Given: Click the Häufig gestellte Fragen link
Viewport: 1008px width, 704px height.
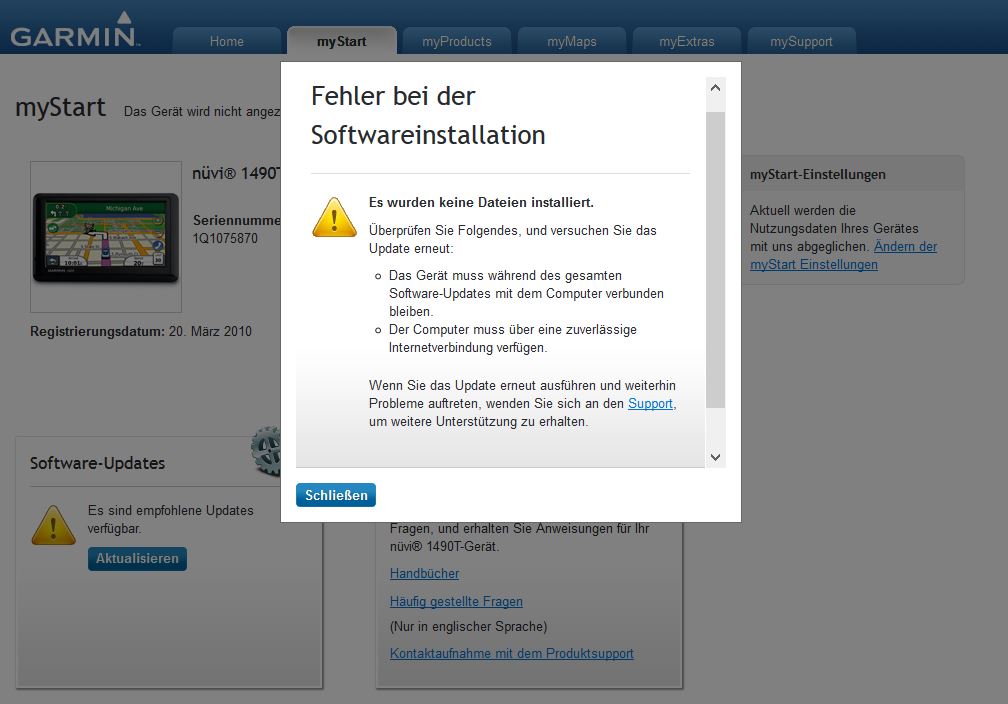Looking at the screenshot, I should click(456, 602).
